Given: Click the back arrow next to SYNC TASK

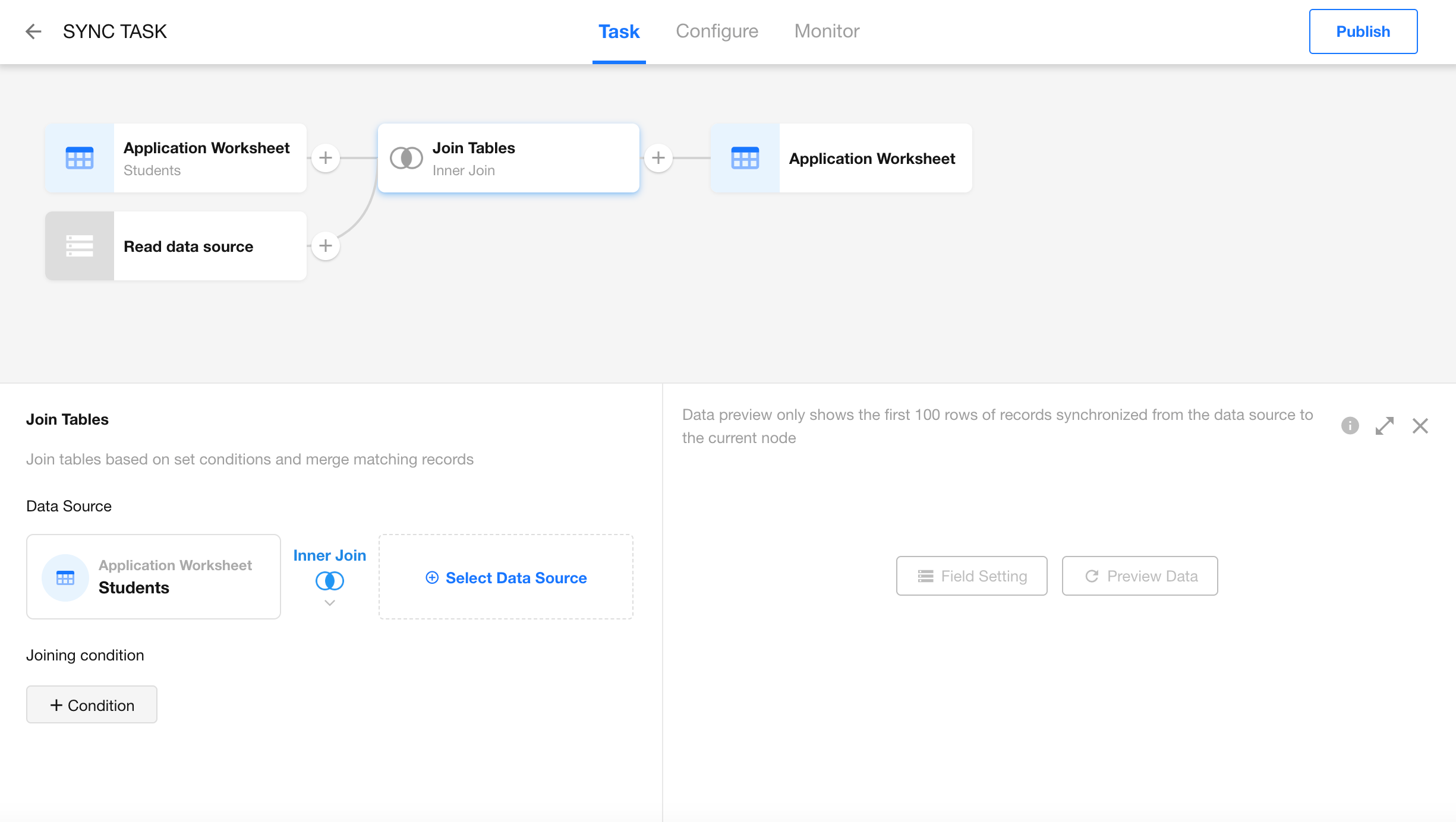Looking at the screenshot, I should (x=33, y=31).
